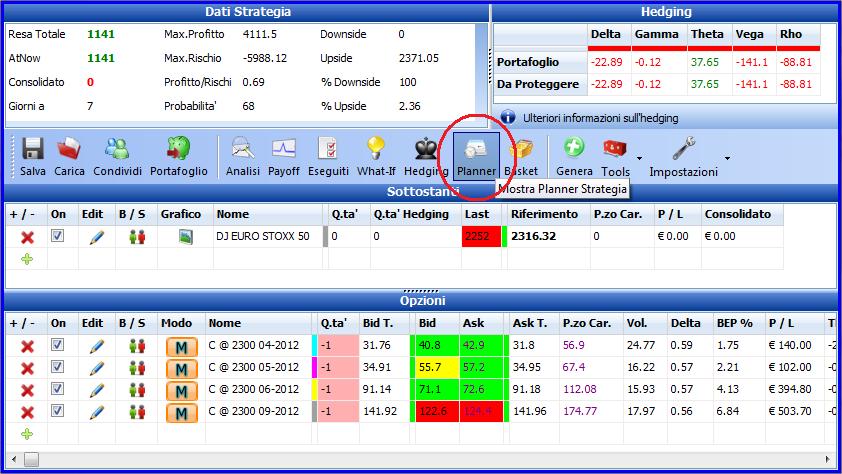This screenshot has width=842, height=474.
Task: Add new option with green plus
Action: (27, 434)
